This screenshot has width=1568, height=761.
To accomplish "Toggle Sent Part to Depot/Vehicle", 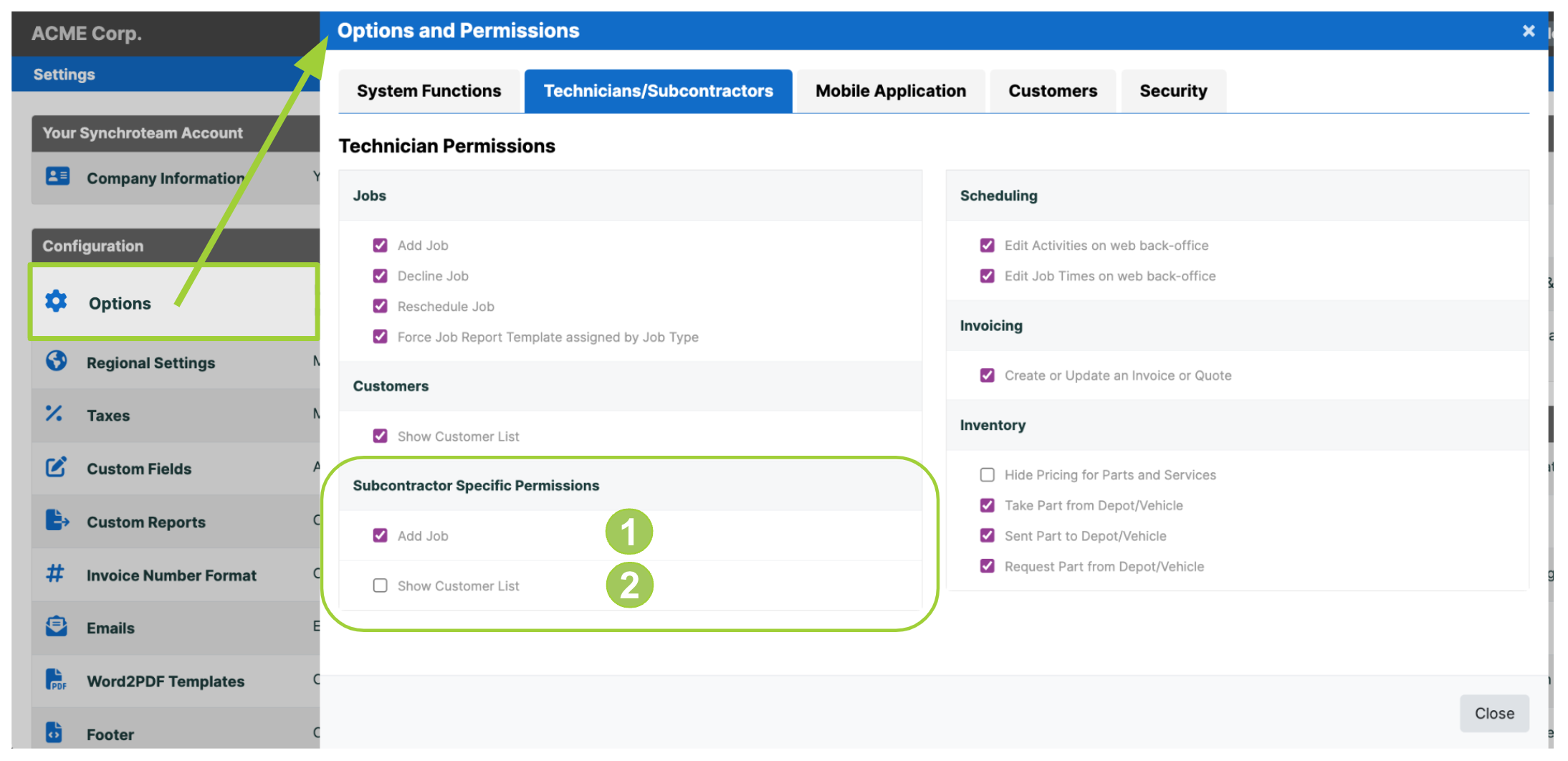I will [987, 535].
